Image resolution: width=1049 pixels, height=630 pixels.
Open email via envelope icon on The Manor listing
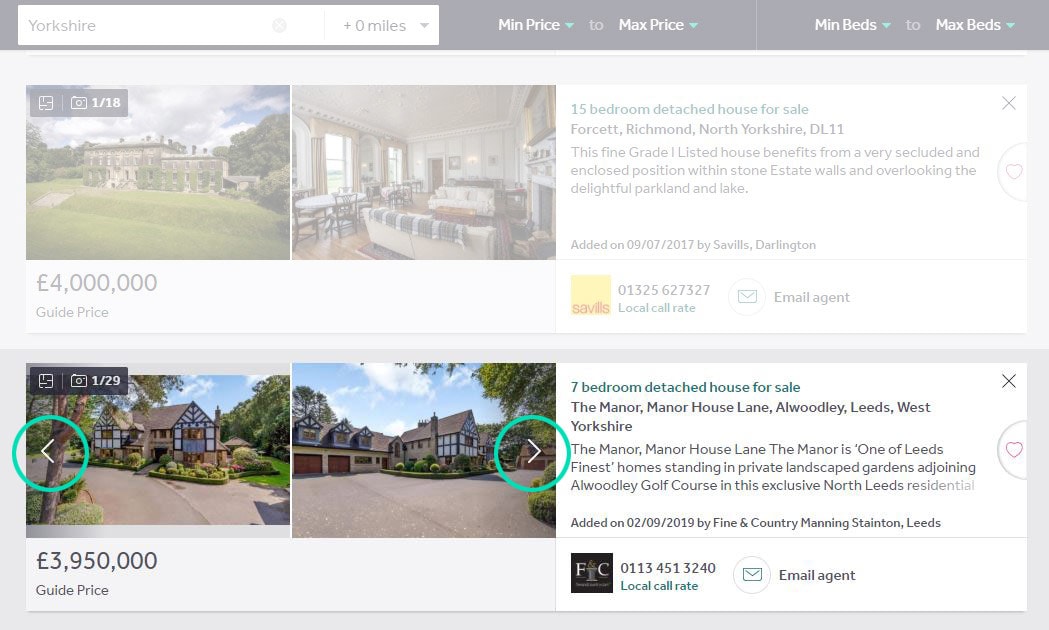click(x=751, y=575)
